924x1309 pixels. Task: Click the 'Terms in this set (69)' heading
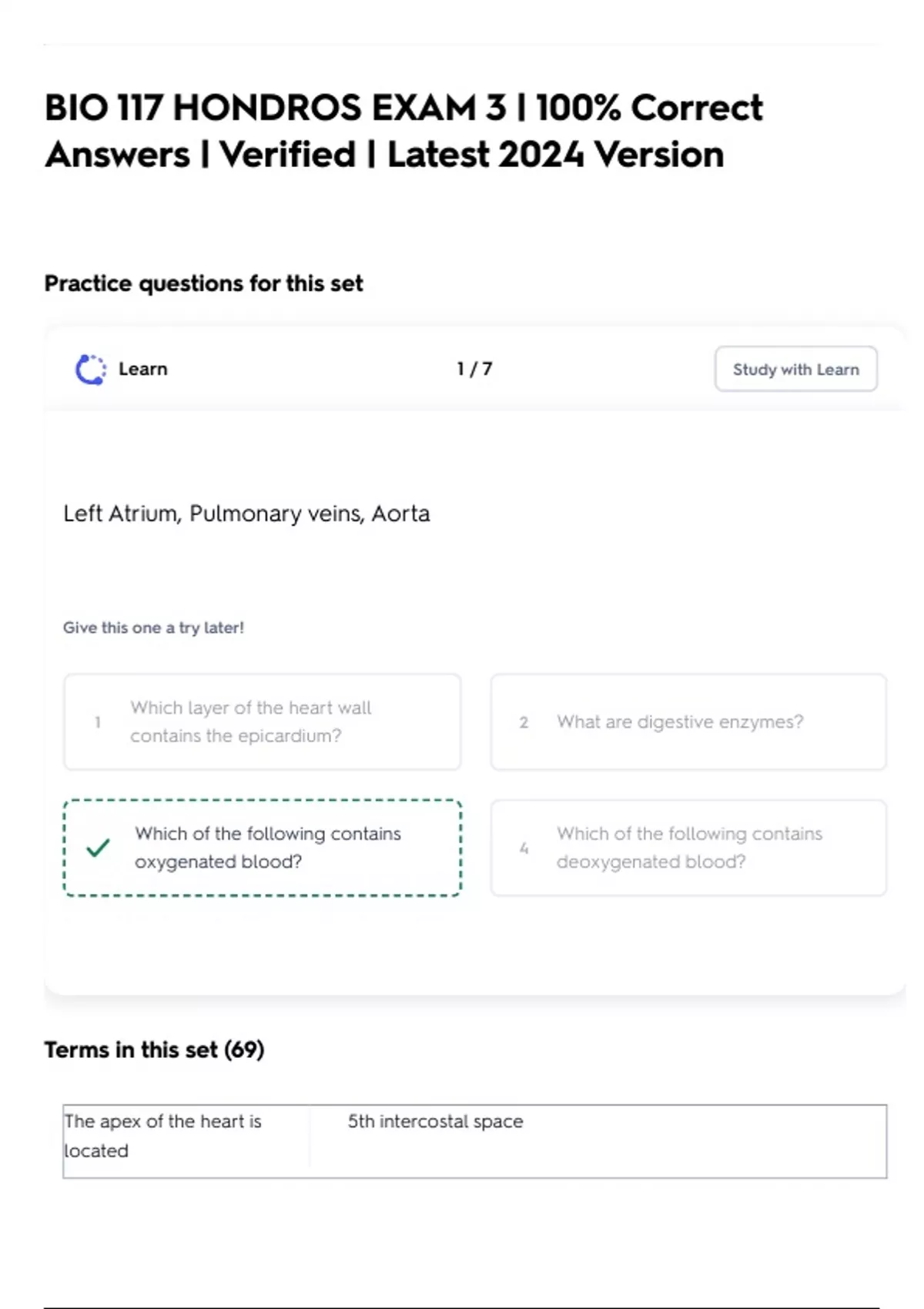154,1050
